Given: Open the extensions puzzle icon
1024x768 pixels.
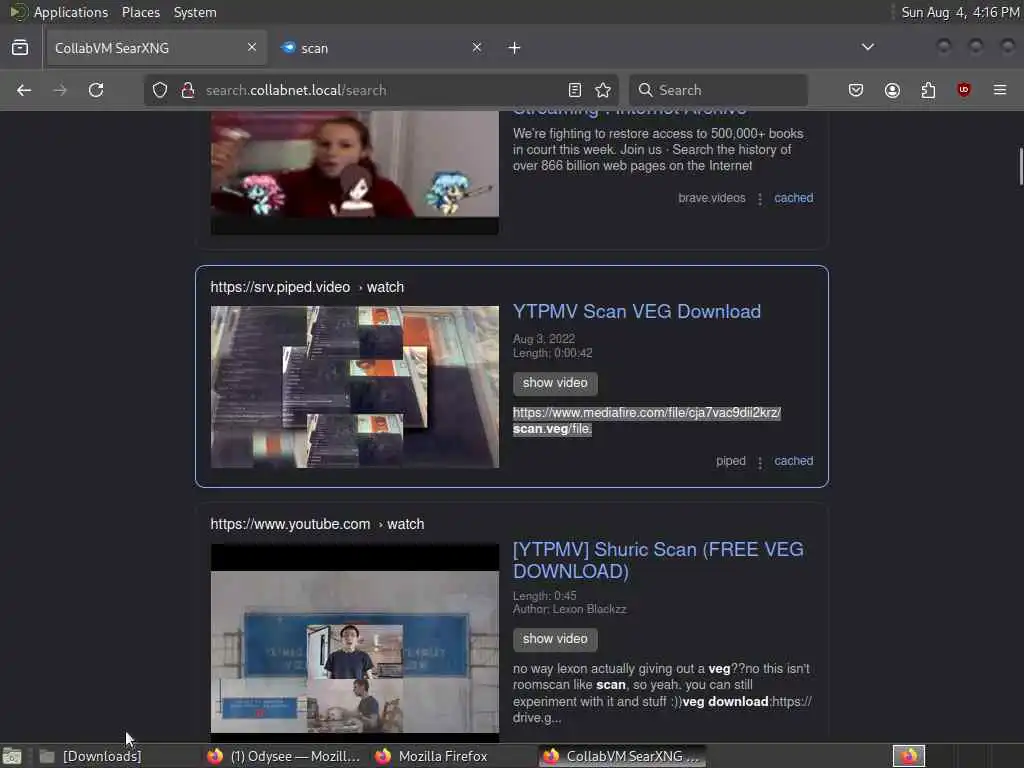Looking at the screenshot, I should tap(928, 90).
